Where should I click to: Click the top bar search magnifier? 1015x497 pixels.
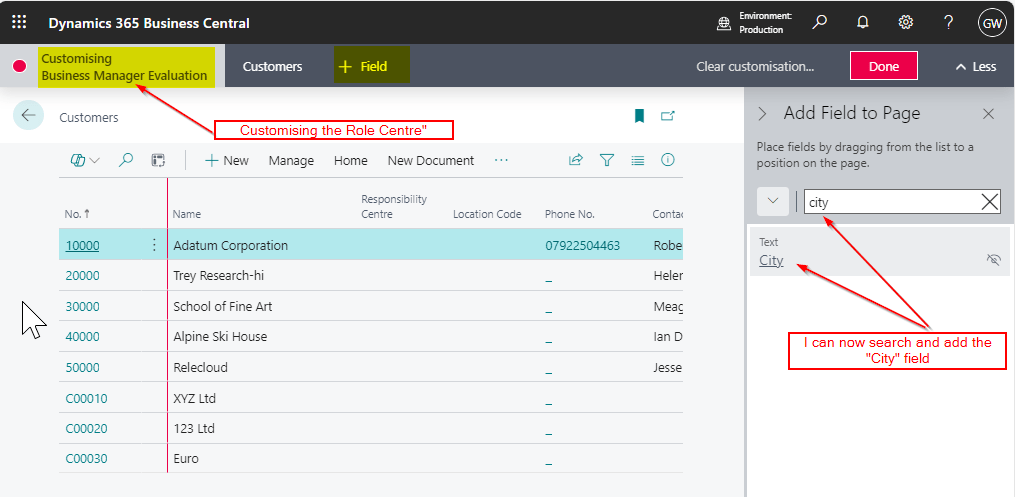[x=819, y=22]
